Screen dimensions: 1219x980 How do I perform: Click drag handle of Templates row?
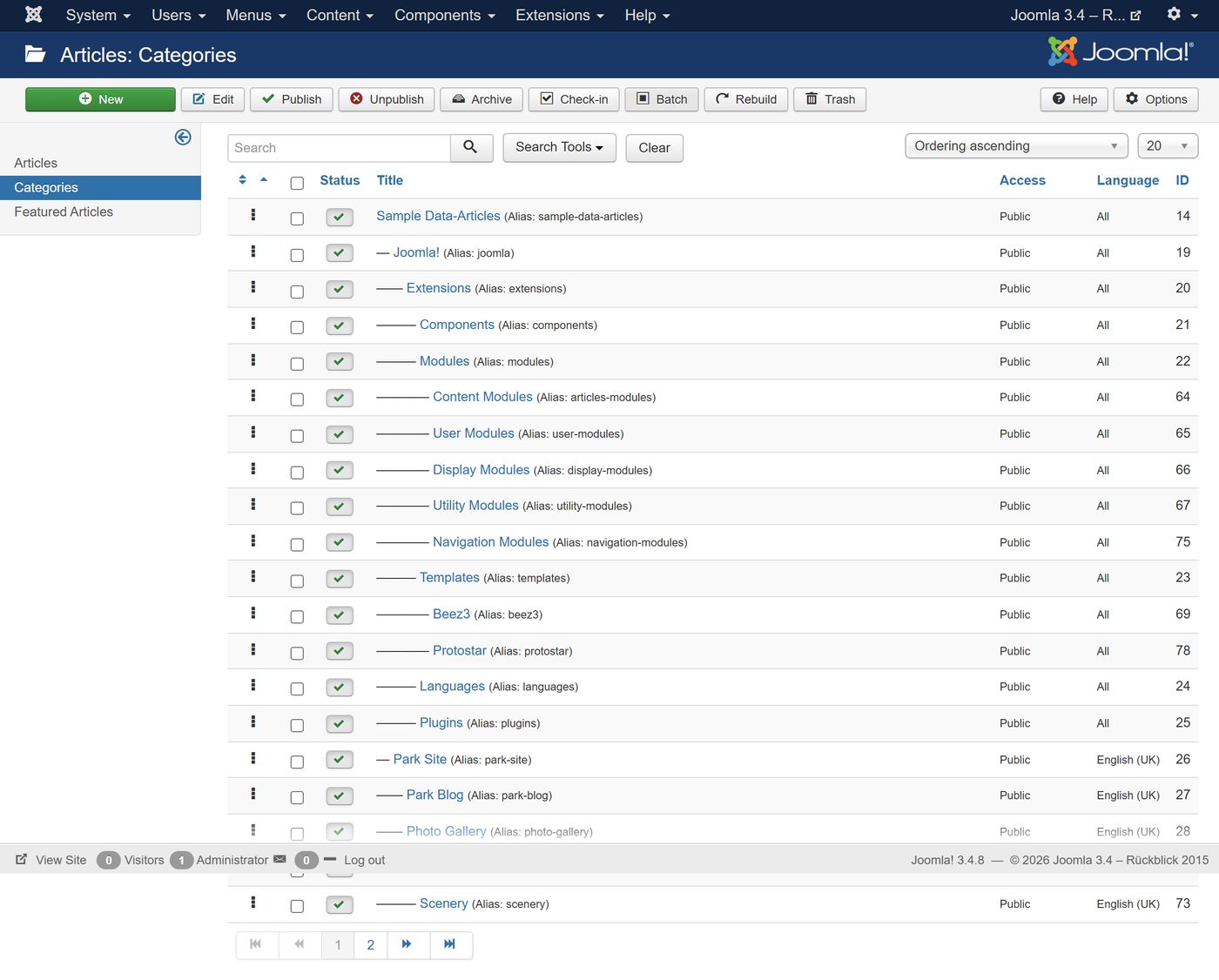click(x=253, y=576)
